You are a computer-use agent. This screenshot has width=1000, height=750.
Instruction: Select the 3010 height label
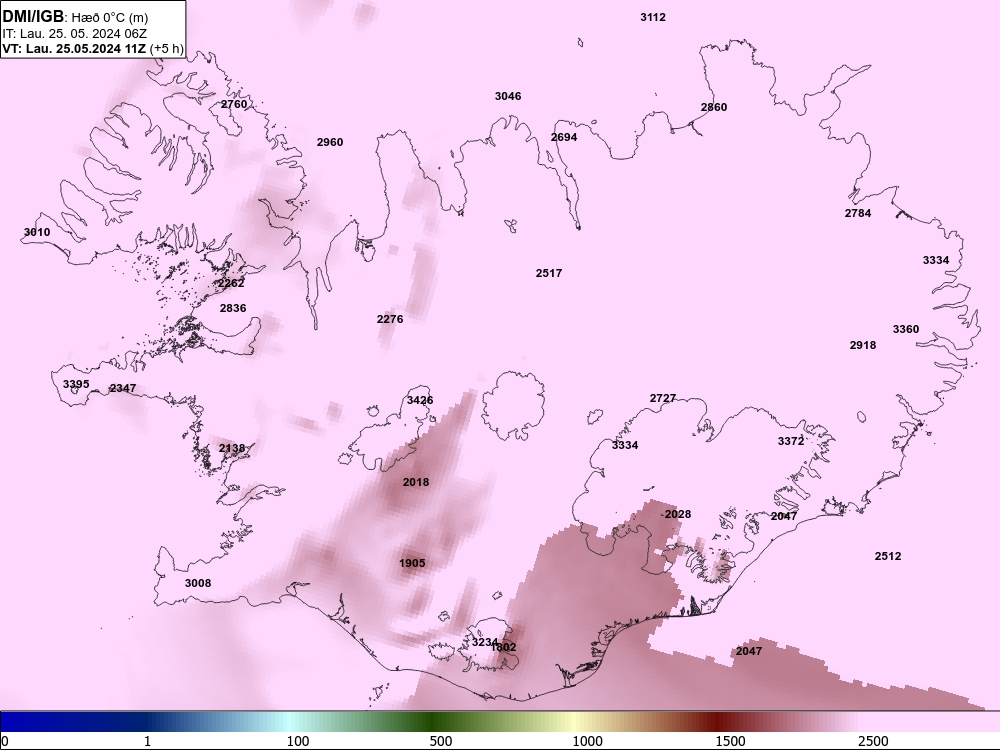coord(37,232)
